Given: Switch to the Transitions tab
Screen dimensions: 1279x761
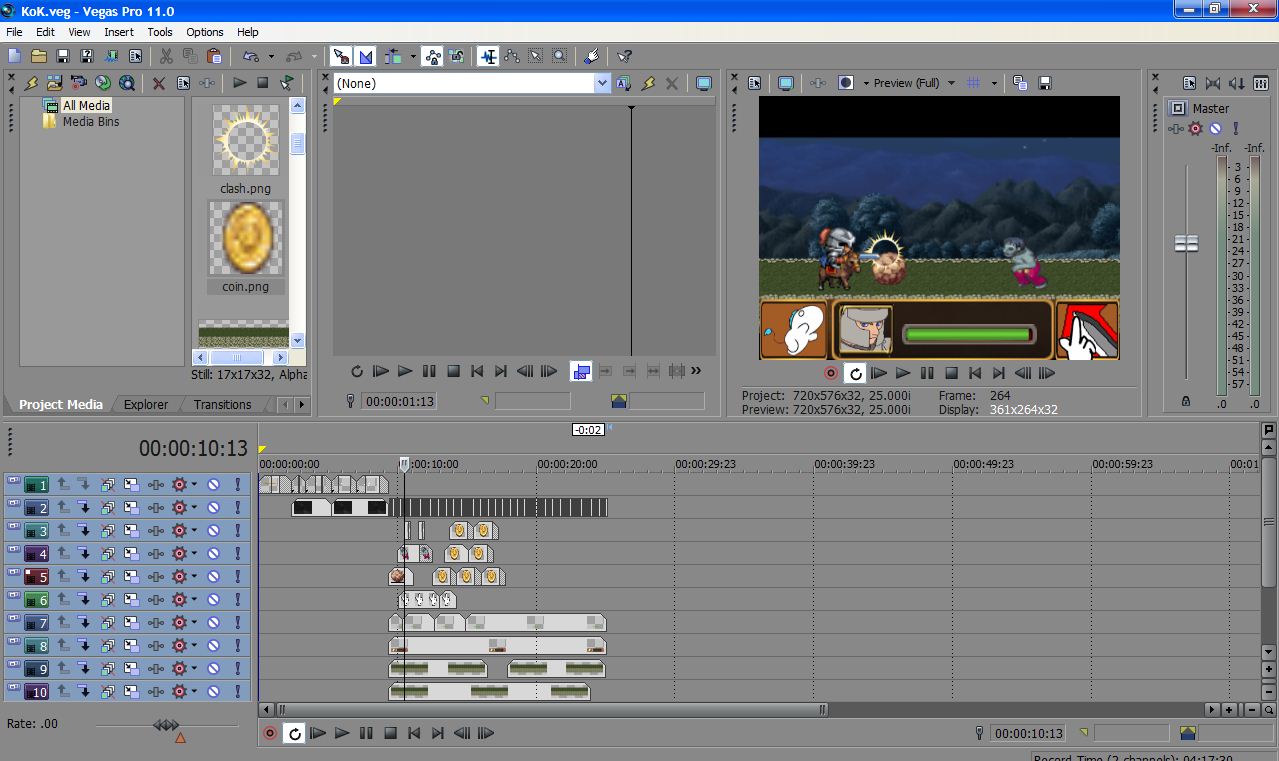Looking at the screenshot, I should 222,405.
